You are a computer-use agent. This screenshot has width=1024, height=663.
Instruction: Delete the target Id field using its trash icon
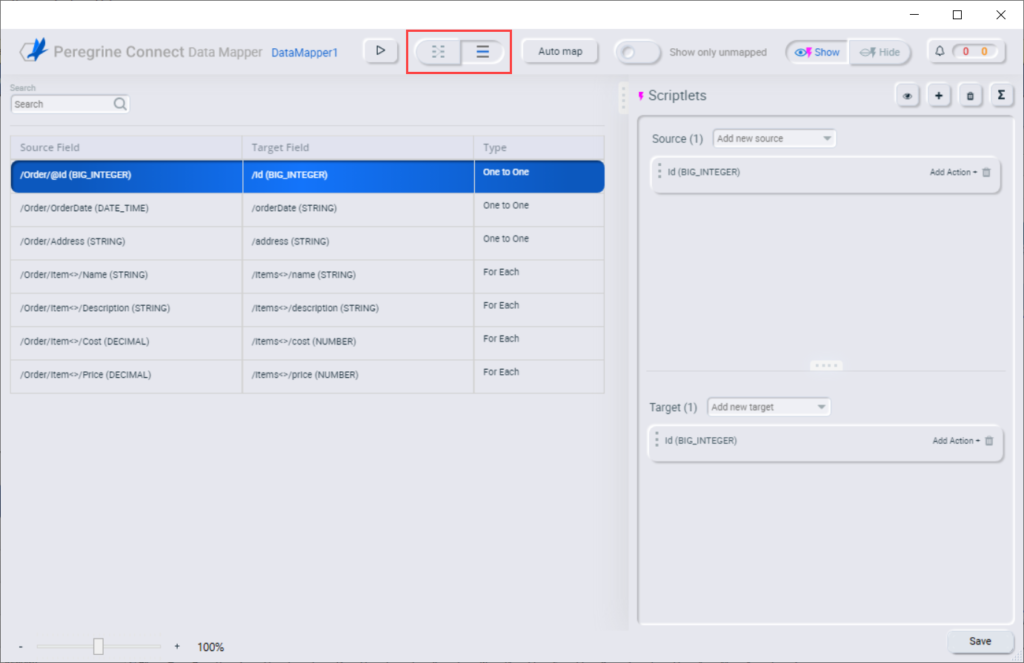click(989, 441)
